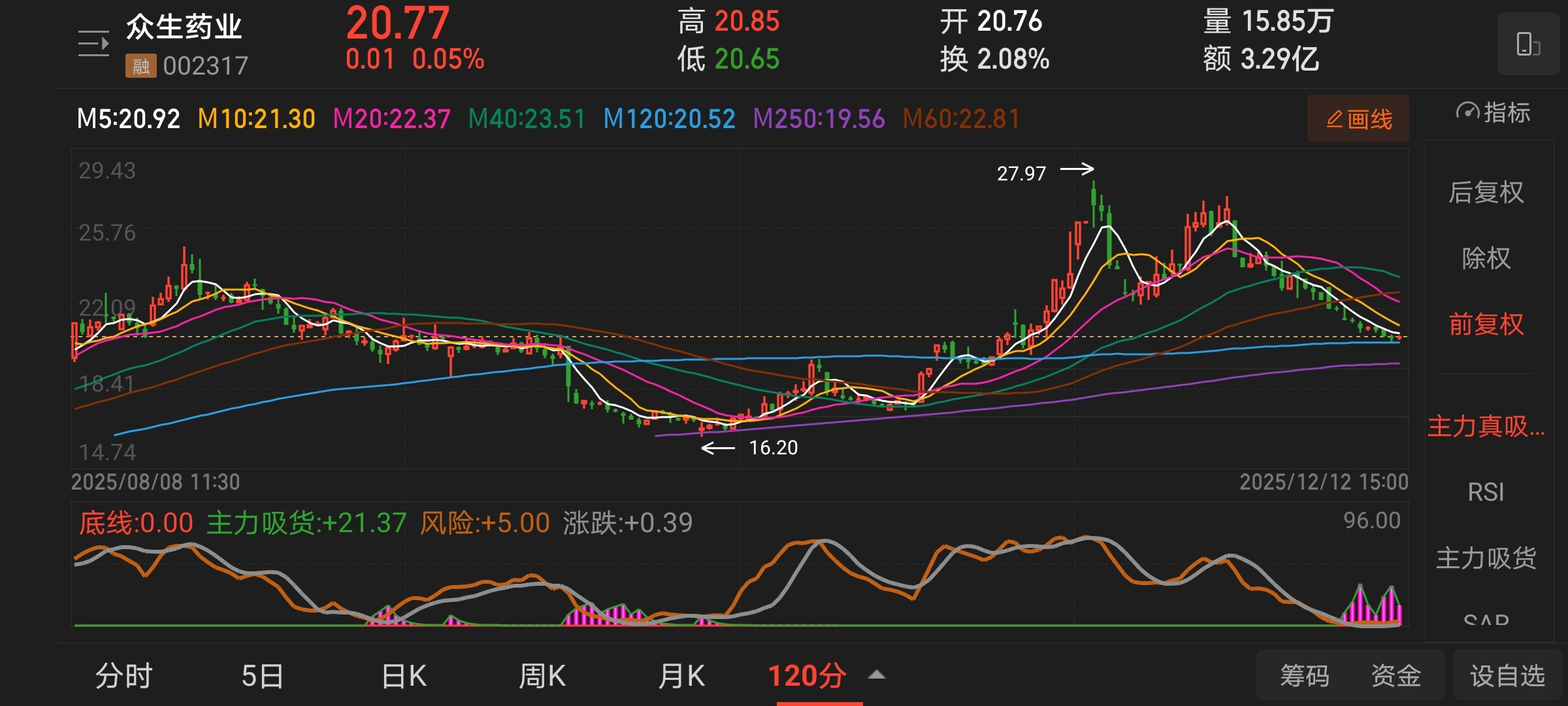This screenshot has height=706, width=1568.
Task: Tap the 16.20 low price arrow marker
Action: click(718, 448)
